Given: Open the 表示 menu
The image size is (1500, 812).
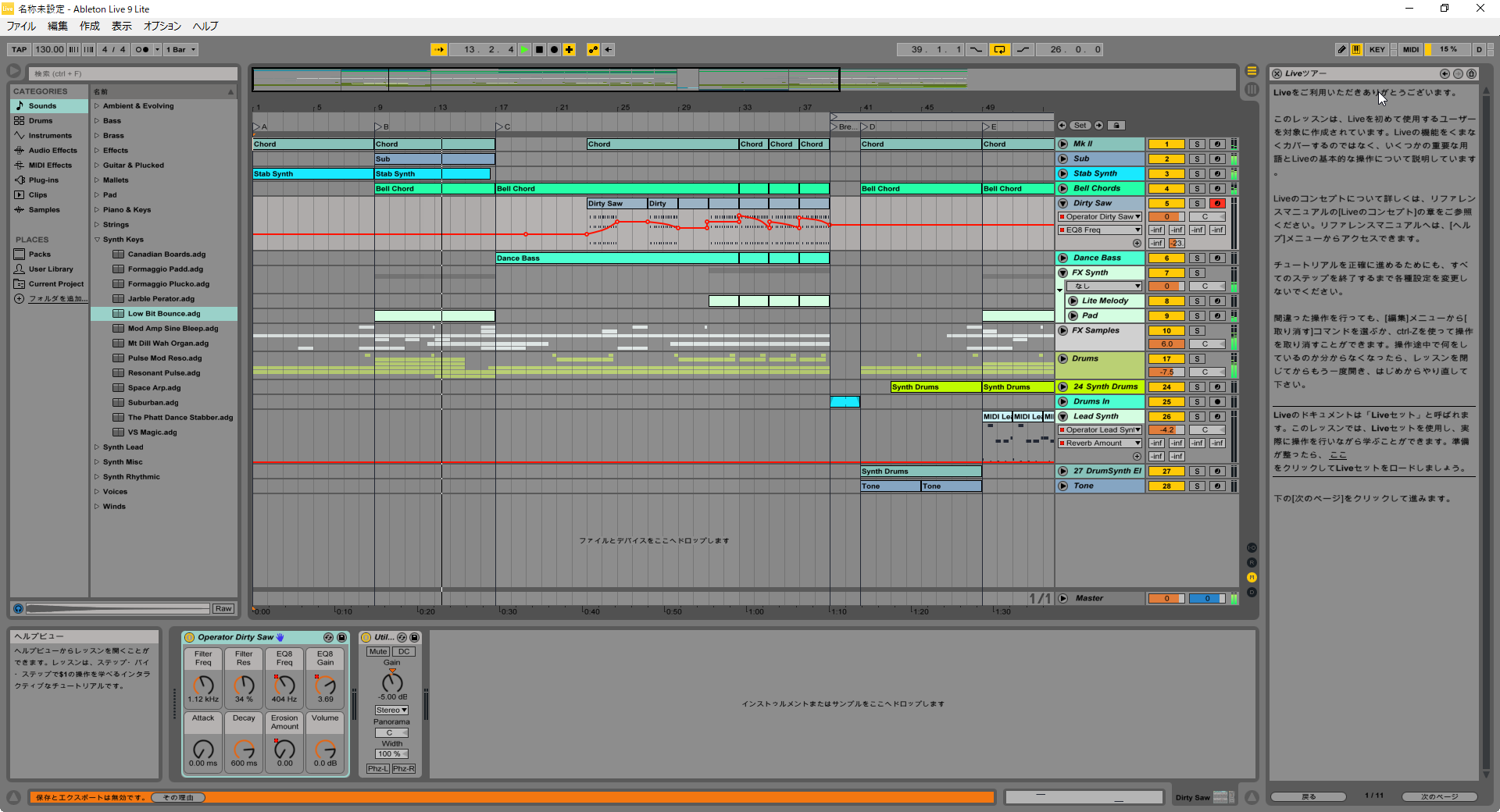Looking at the screenshot, I should tap(122, 26).
